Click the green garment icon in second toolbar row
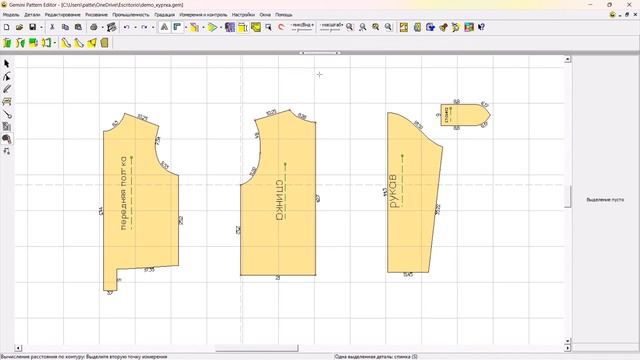The image size is (640, 360). (7, 42)
